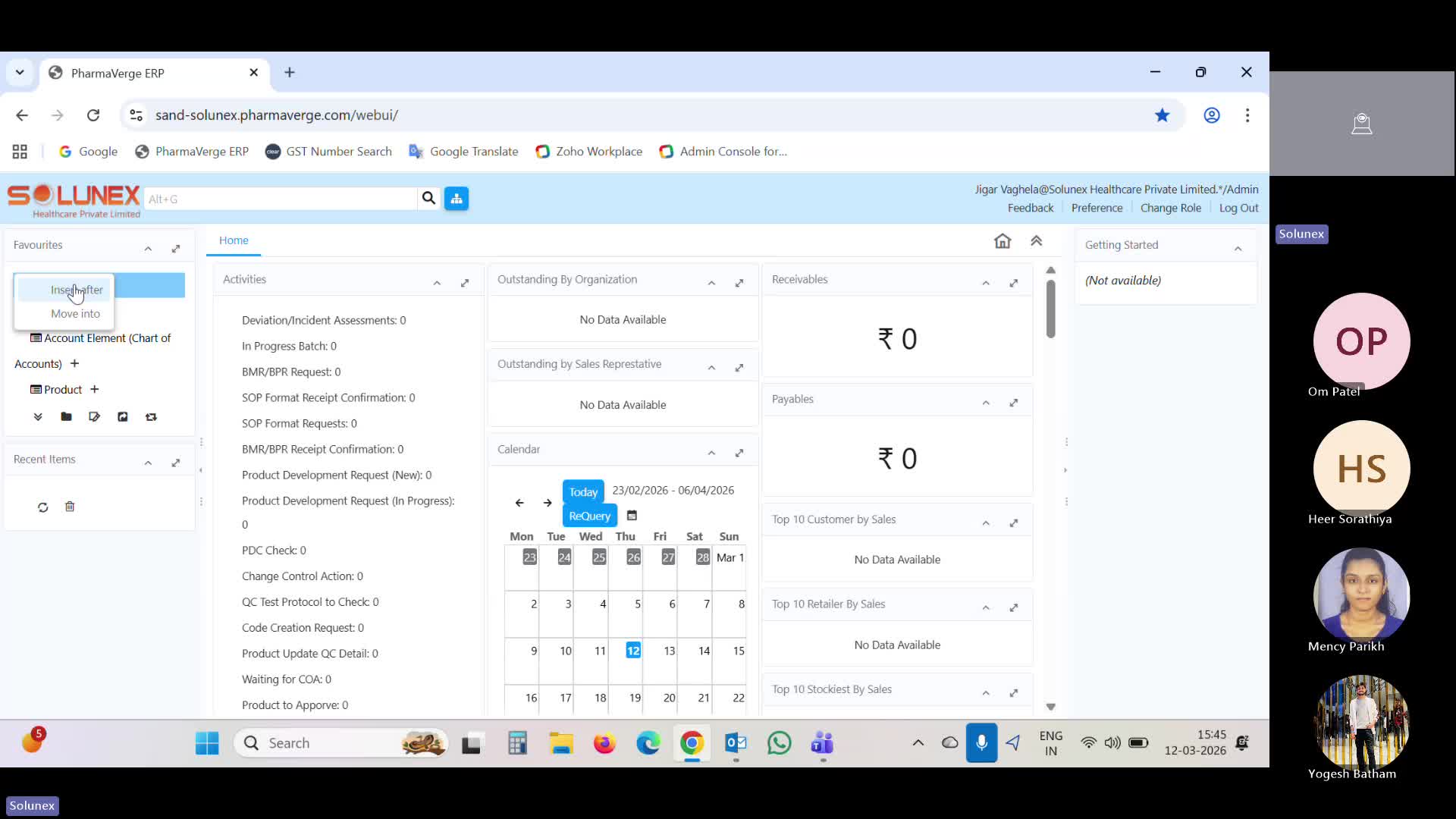This screenshot has width=1456, height=819.
Task: Click the Home house icon above the dashboard
Action: point(1003,240)
